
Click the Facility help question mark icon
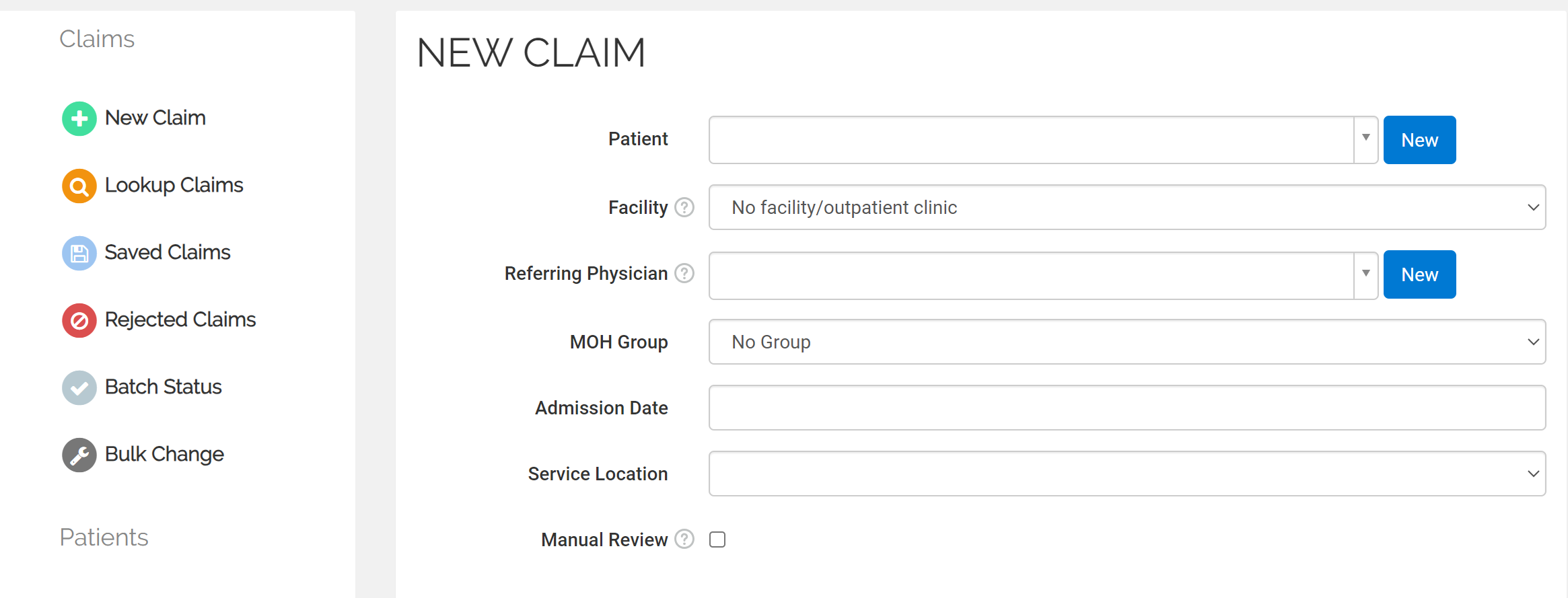684,207
